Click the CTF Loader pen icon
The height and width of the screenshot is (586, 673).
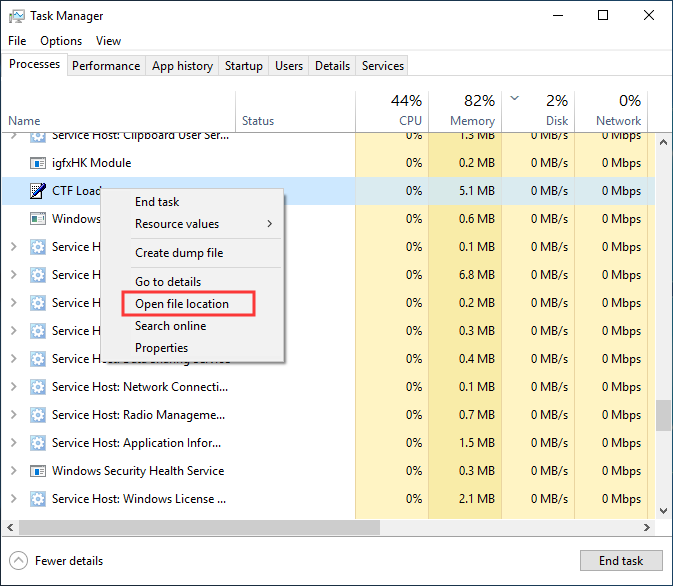(38, 191)
